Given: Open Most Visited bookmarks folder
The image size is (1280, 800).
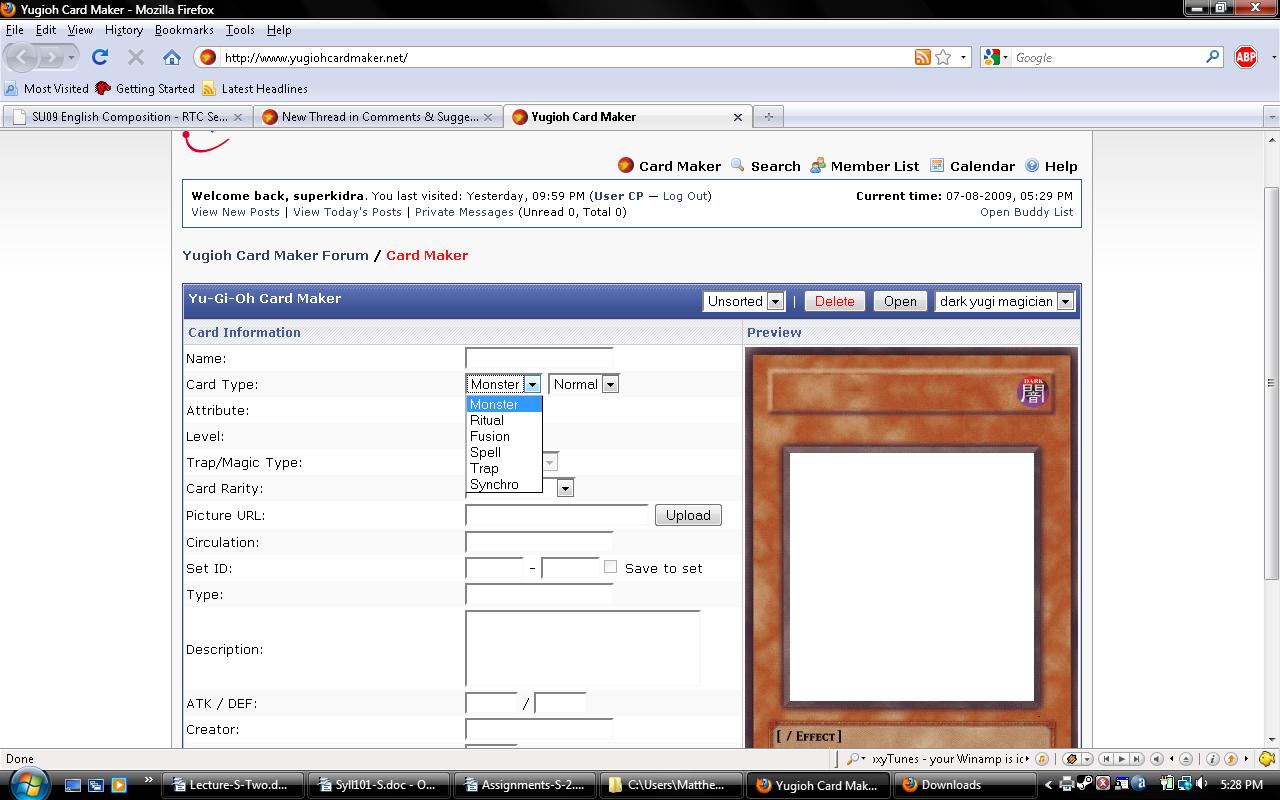Looking at the screenshot, I should 47,88.
